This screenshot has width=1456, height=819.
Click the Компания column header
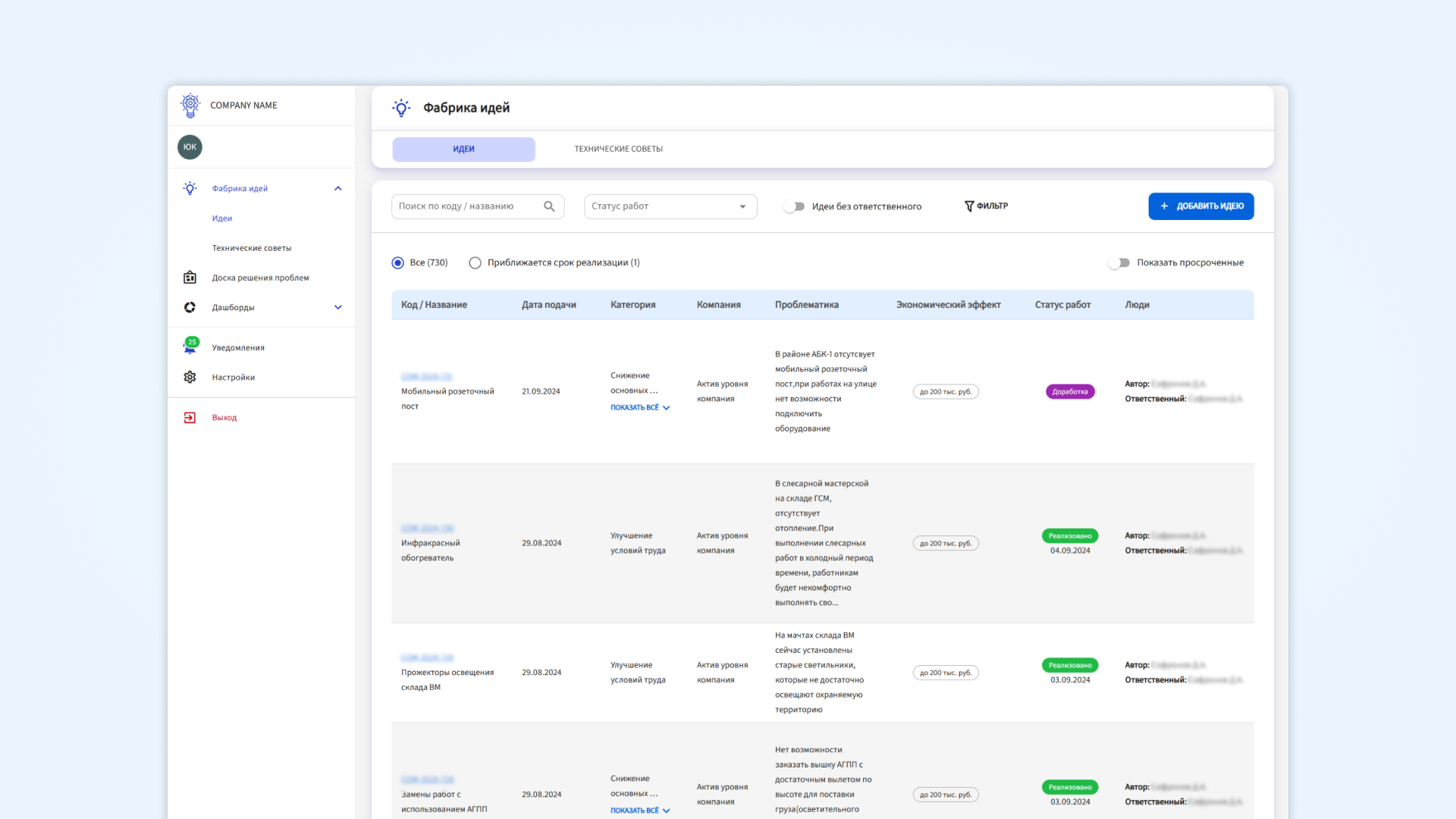coord(719,305)
